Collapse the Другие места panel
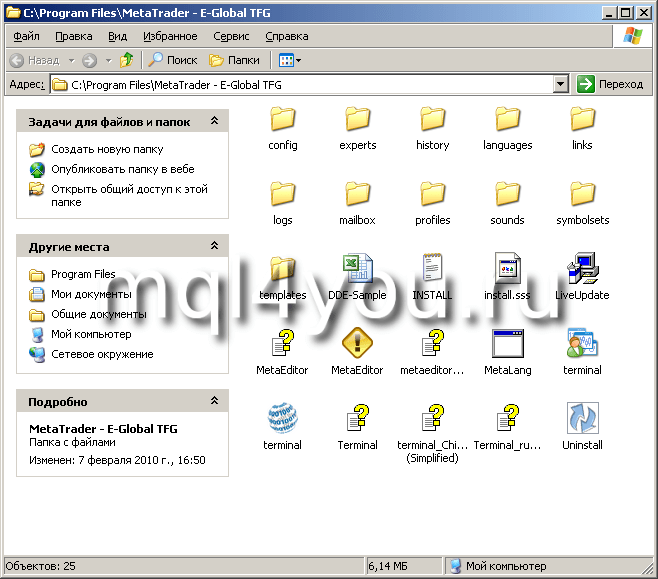Viewport: 658px width, 579px height. (214, 246)
